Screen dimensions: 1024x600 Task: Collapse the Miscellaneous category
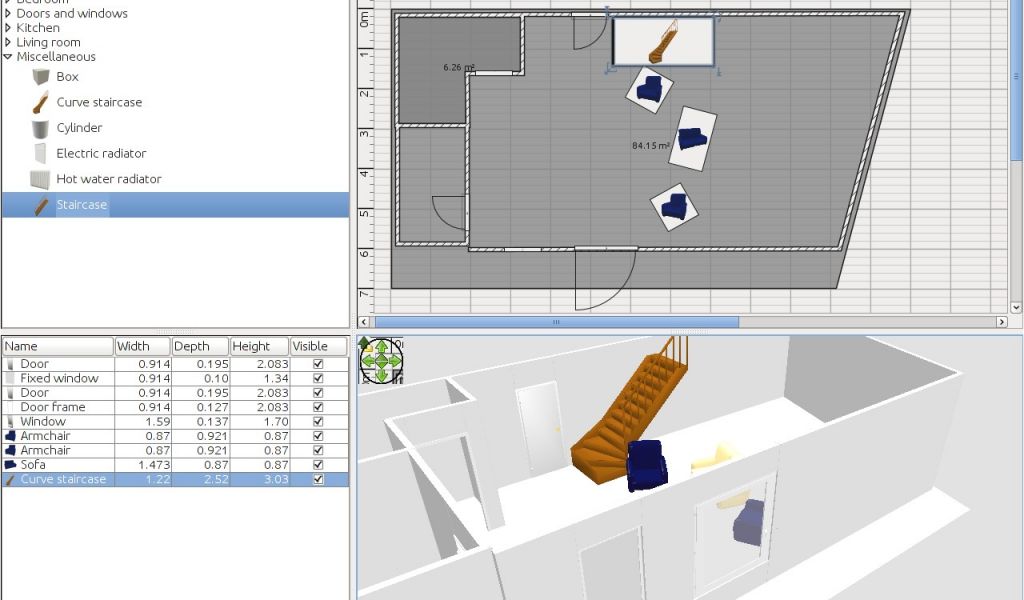tap(8, 57)
